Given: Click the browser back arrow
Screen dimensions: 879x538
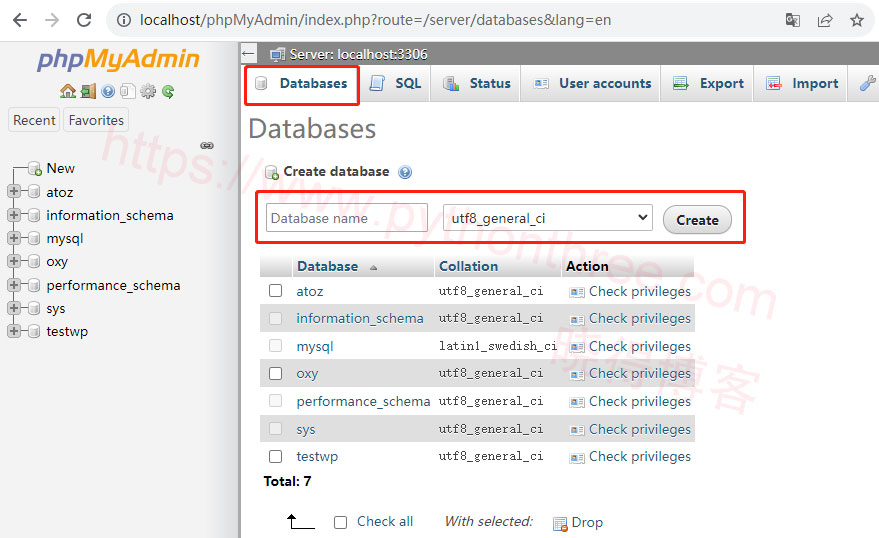Looking at the screenshot, I should (20, 20).
